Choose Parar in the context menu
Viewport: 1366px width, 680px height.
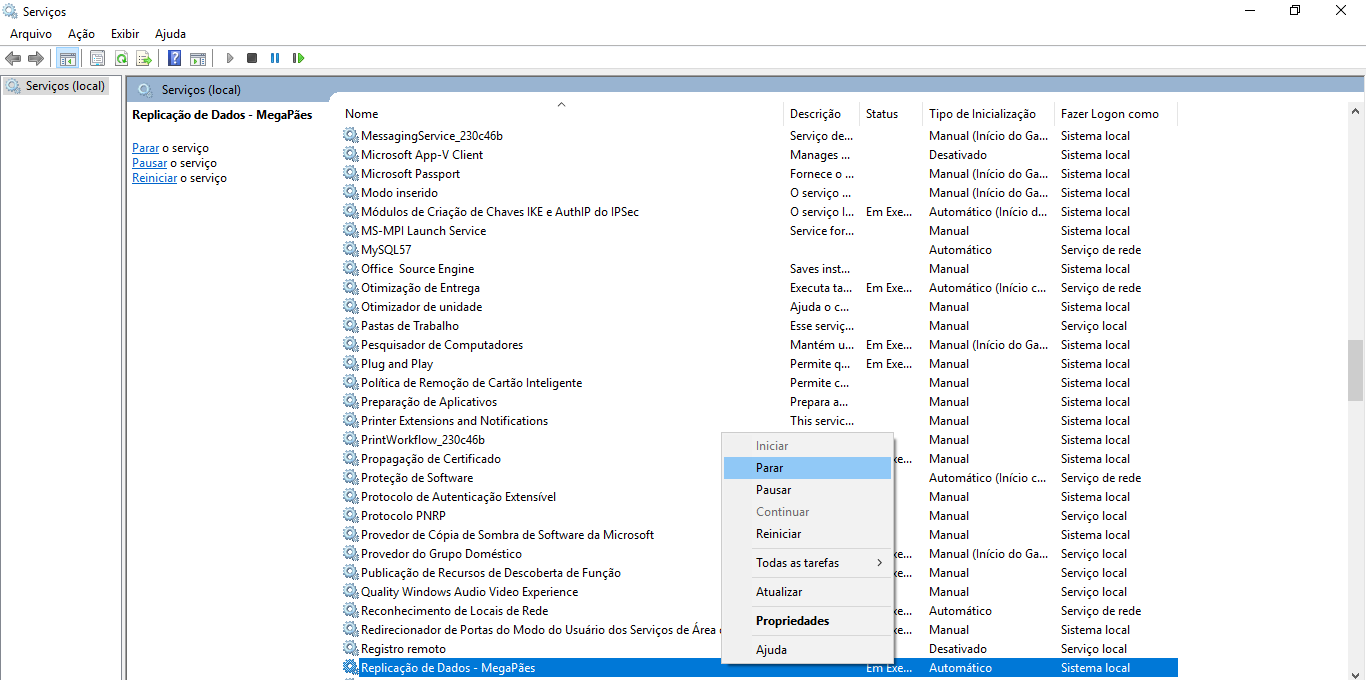pyautogui.click(x=807, y=468)
